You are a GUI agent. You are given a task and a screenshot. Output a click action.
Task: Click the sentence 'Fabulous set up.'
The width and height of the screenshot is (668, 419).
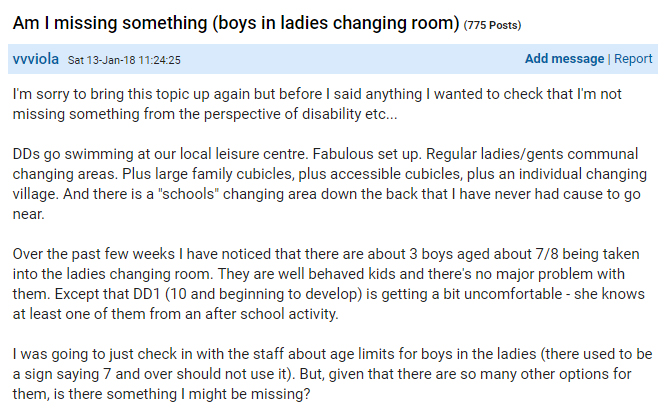click(x=367, y=154)
